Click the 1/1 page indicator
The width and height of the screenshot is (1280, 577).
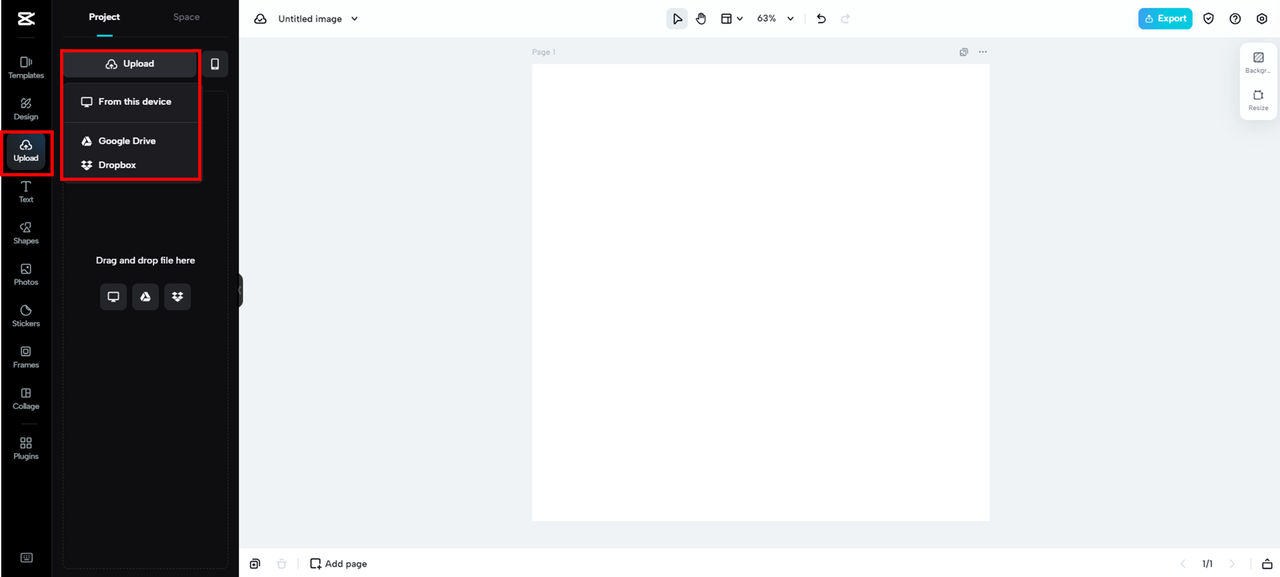tap(1207, 564)
